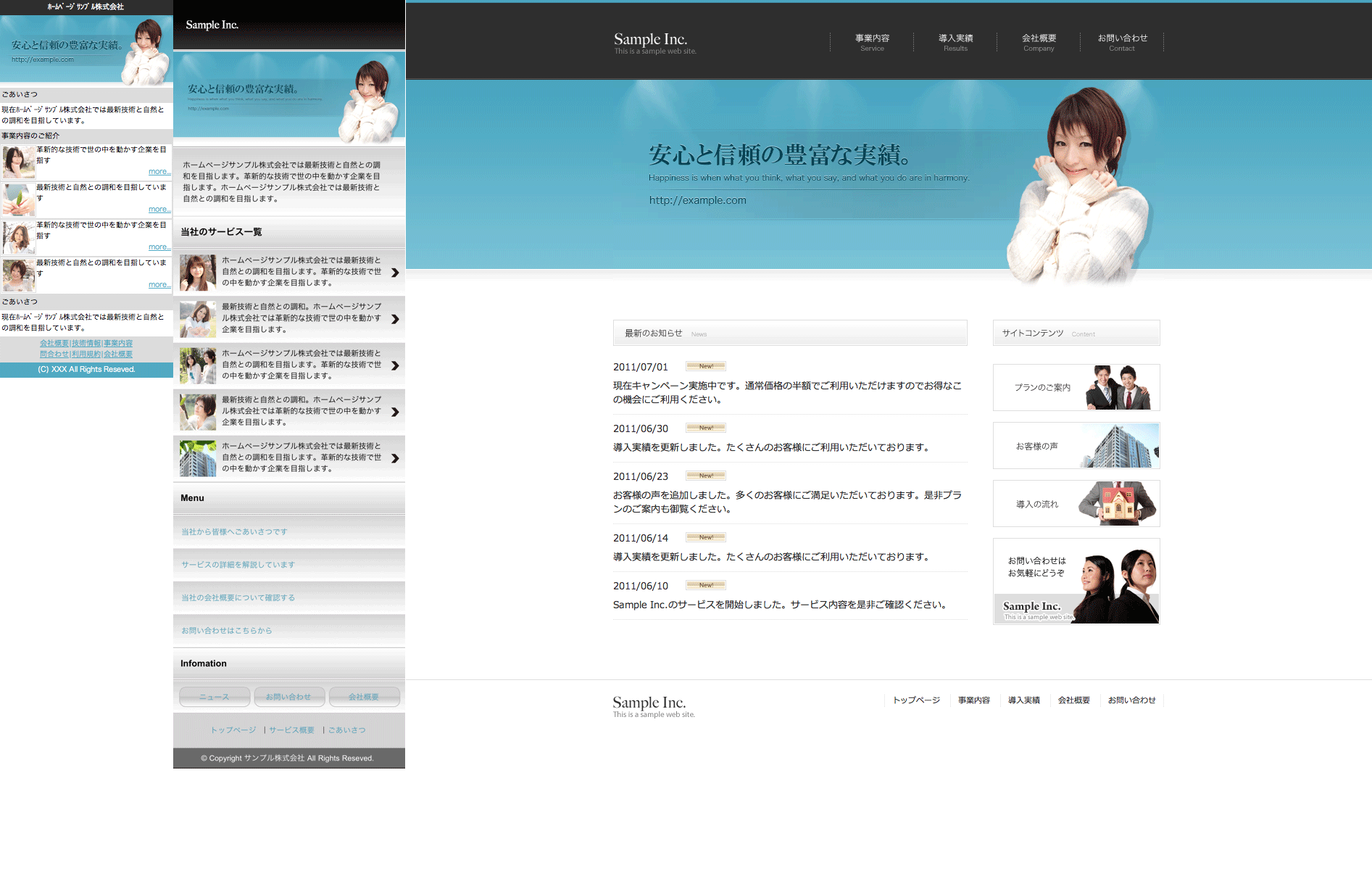Viewport: 1372px width, 870px height.
Task: Follow the お問い合わせはこちらから menu link
Action: click(x=226, y=631)
